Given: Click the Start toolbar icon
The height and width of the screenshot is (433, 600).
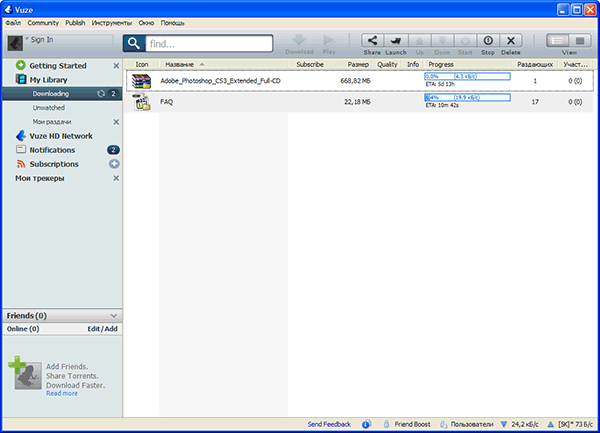Looking at the screenshot, I should click(465, 41).
